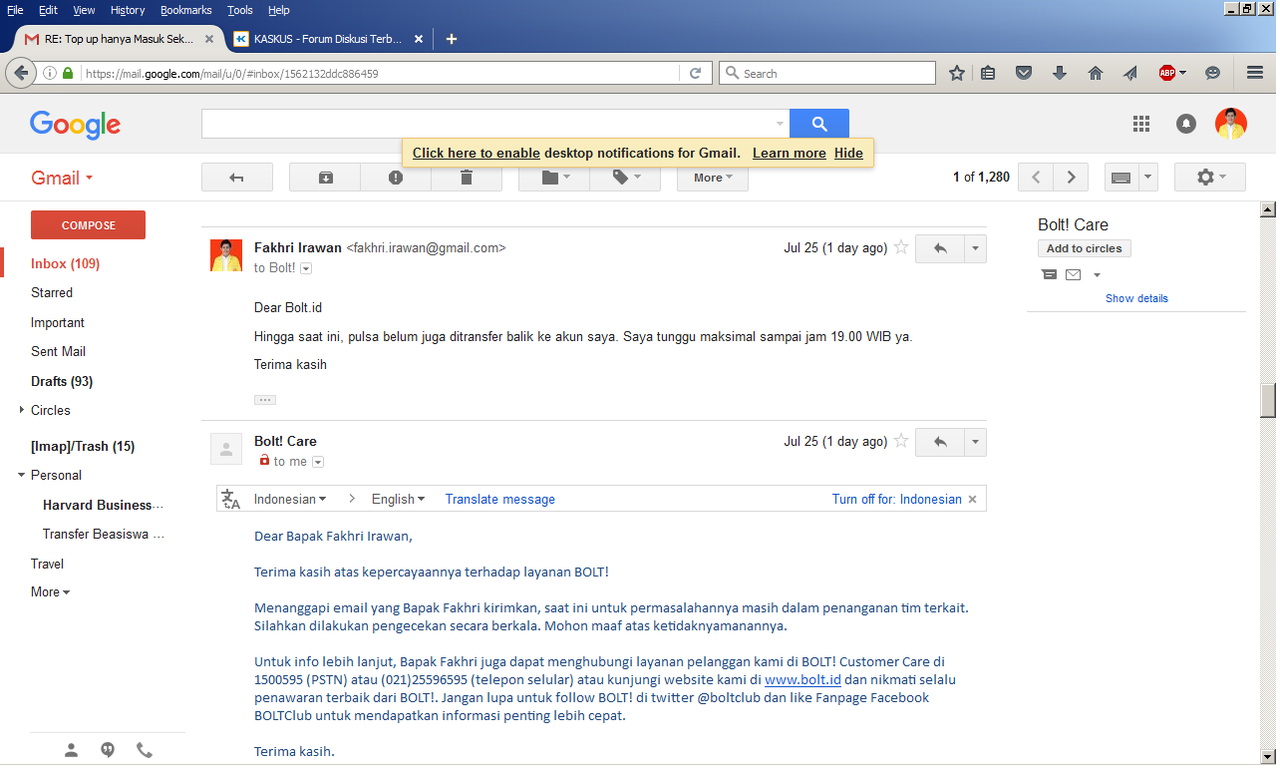Dismiss the translation bar
This screenshot has height=772, width=1280.
pyautogui.click(x=972, y=499)
